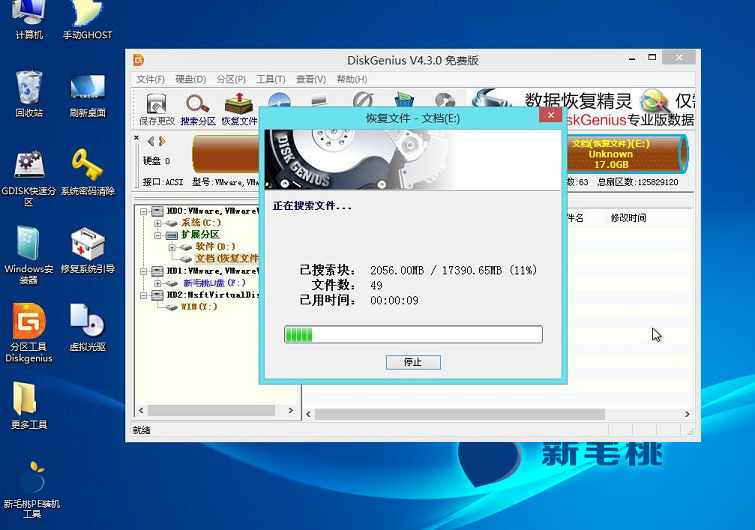Screen dimensions: 755x530
Task: Click the 修改时间 column header
Action: tap(628, 218)
